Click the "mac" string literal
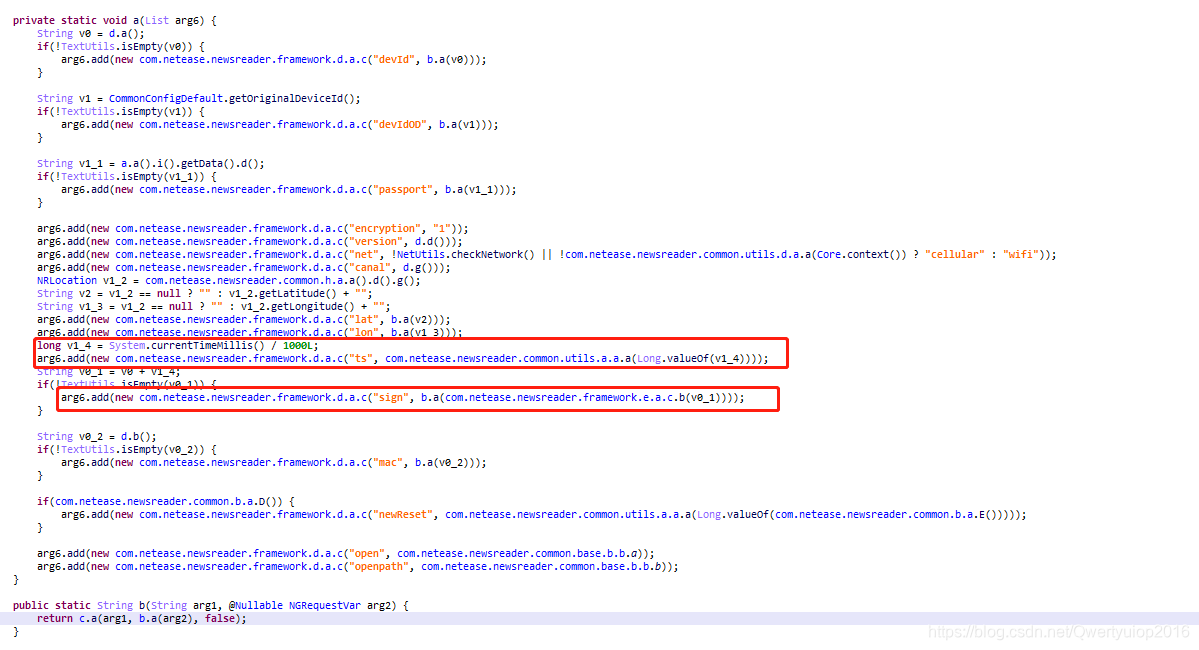 388,463
